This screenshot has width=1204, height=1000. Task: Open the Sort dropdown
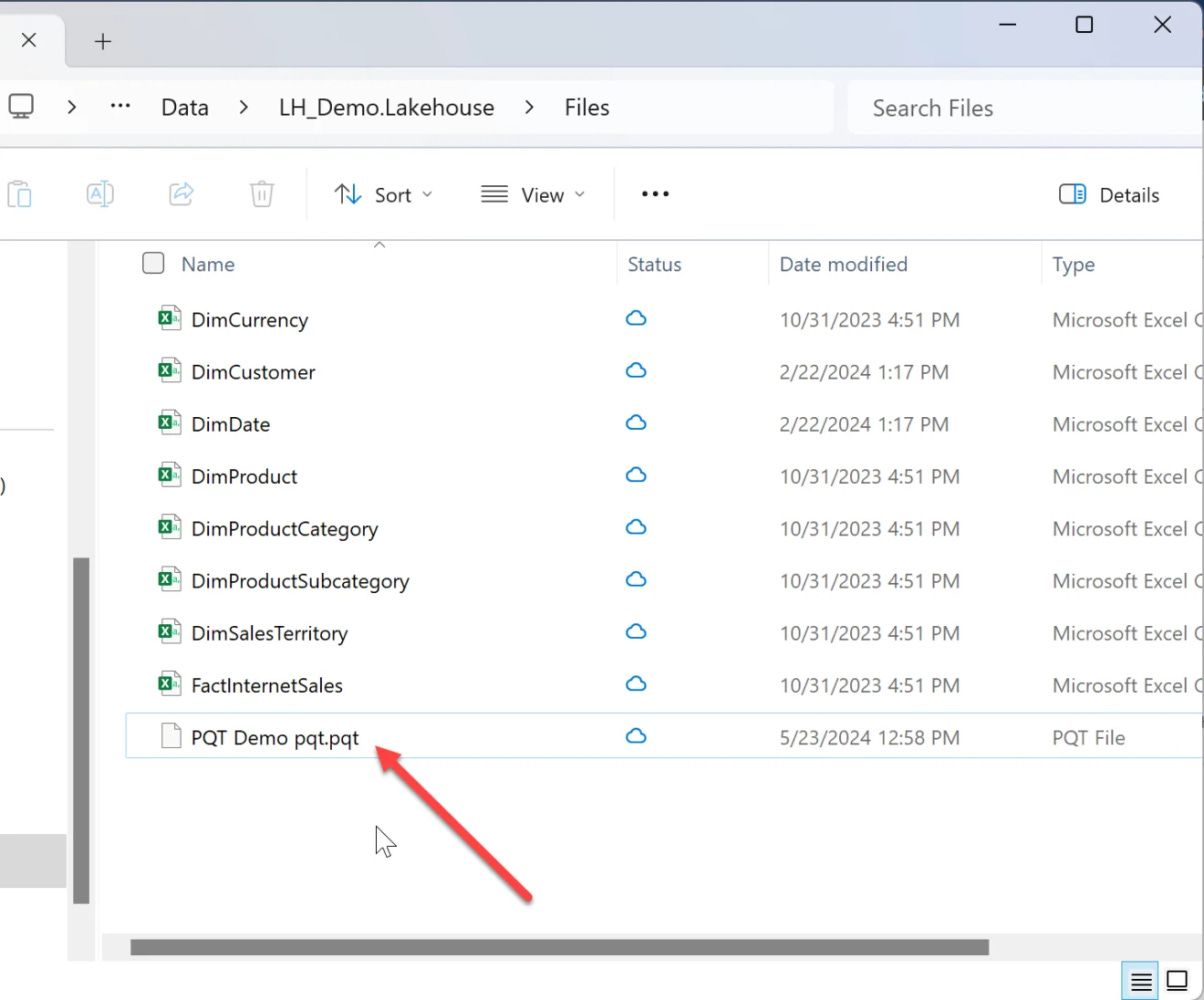[x=383, y=195]
